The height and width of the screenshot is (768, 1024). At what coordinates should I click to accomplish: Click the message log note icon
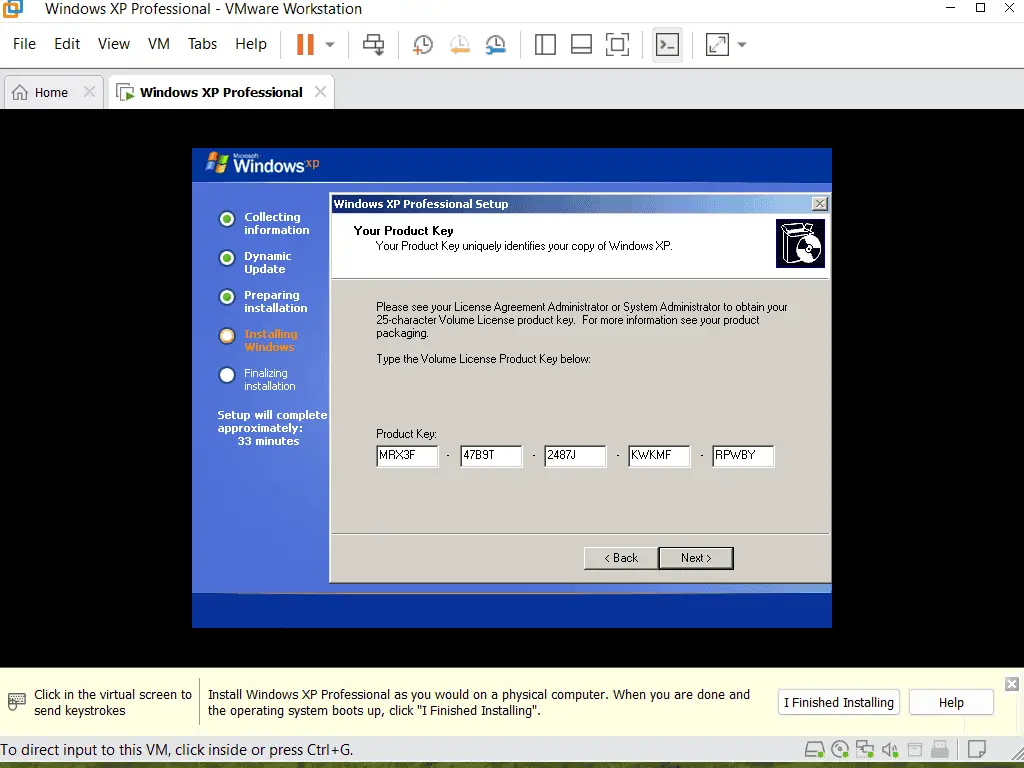976,749
